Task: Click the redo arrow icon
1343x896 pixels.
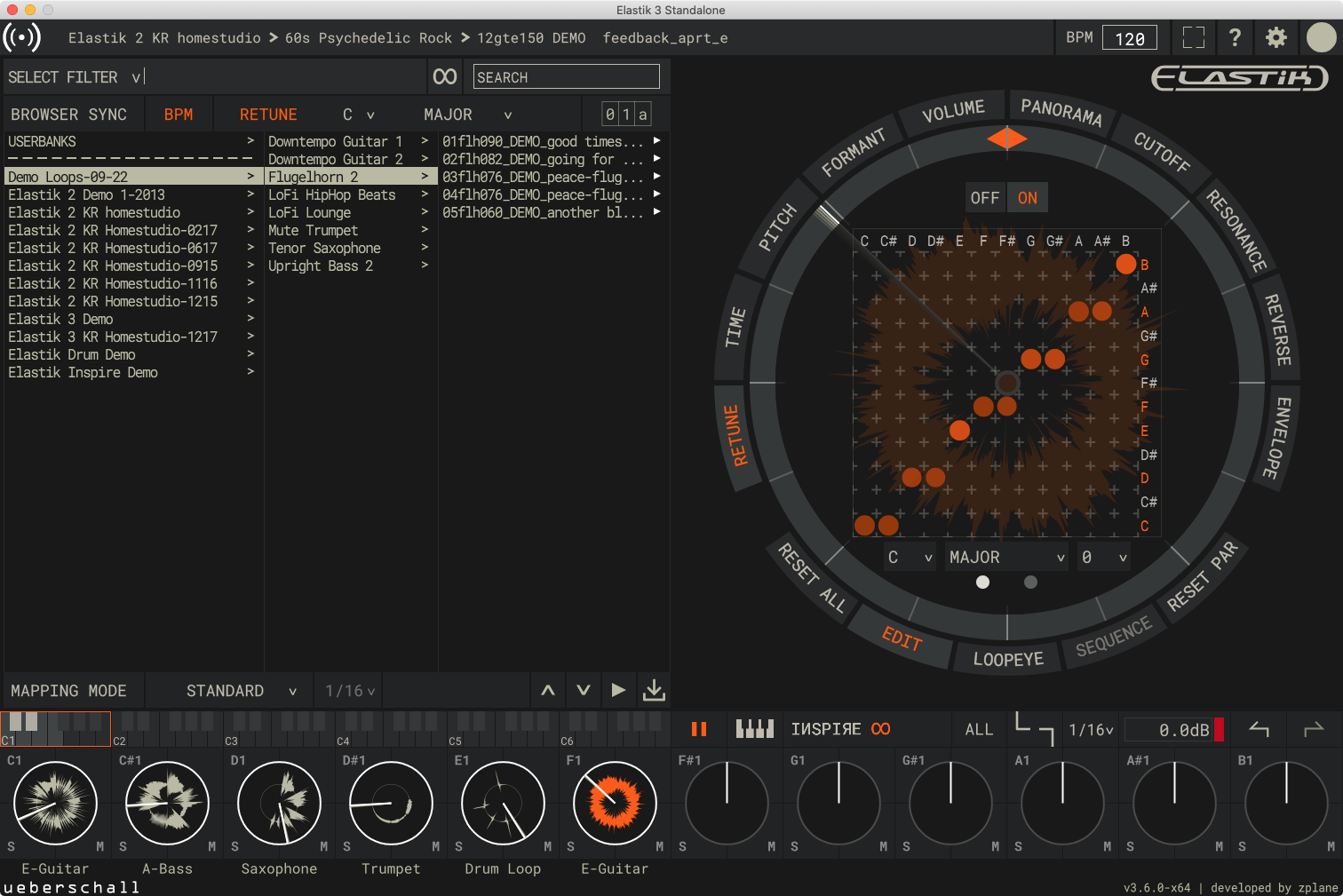Action: [1313, 729]
